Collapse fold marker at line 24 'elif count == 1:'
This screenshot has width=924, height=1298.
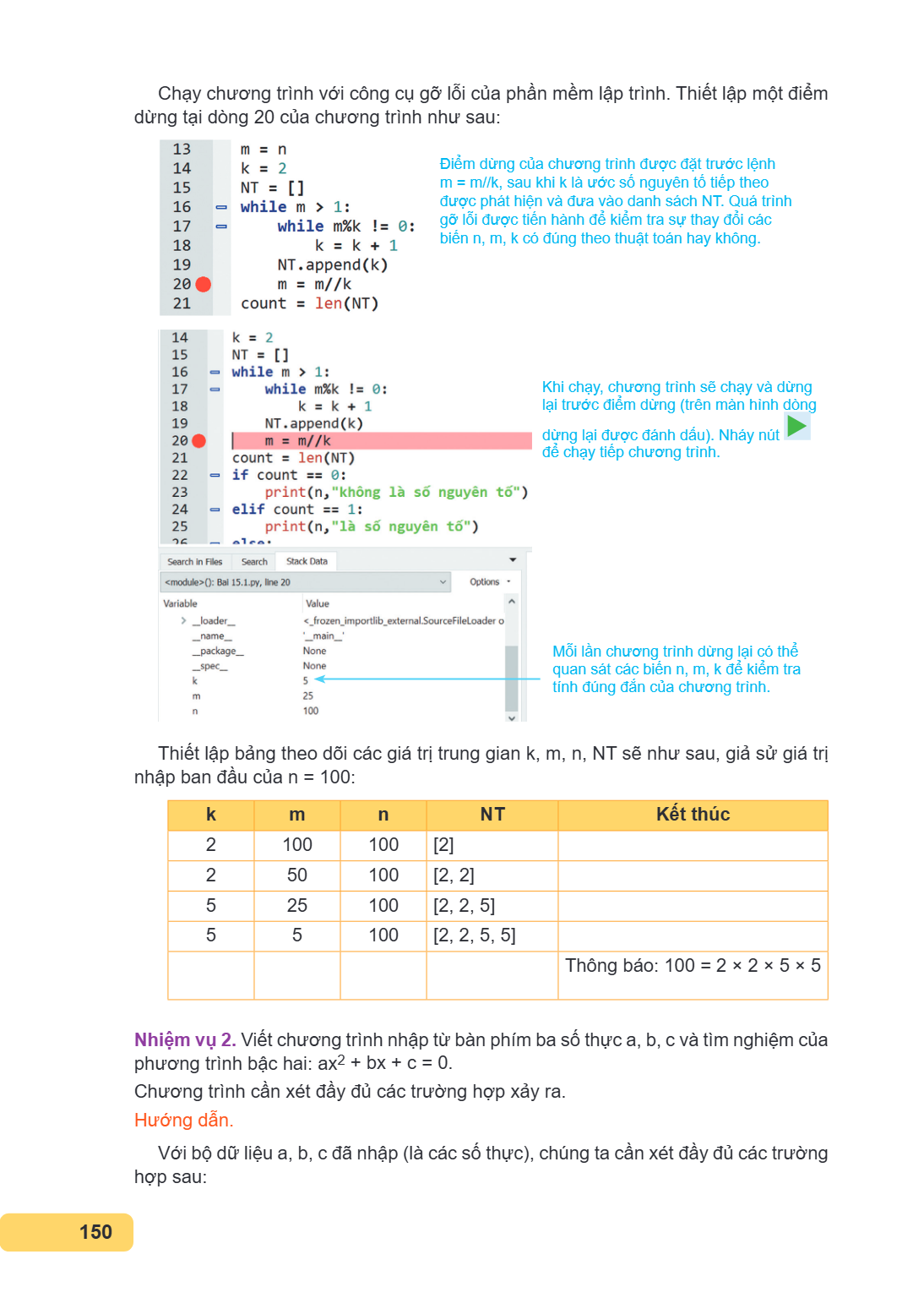click(x=215, y=510)
